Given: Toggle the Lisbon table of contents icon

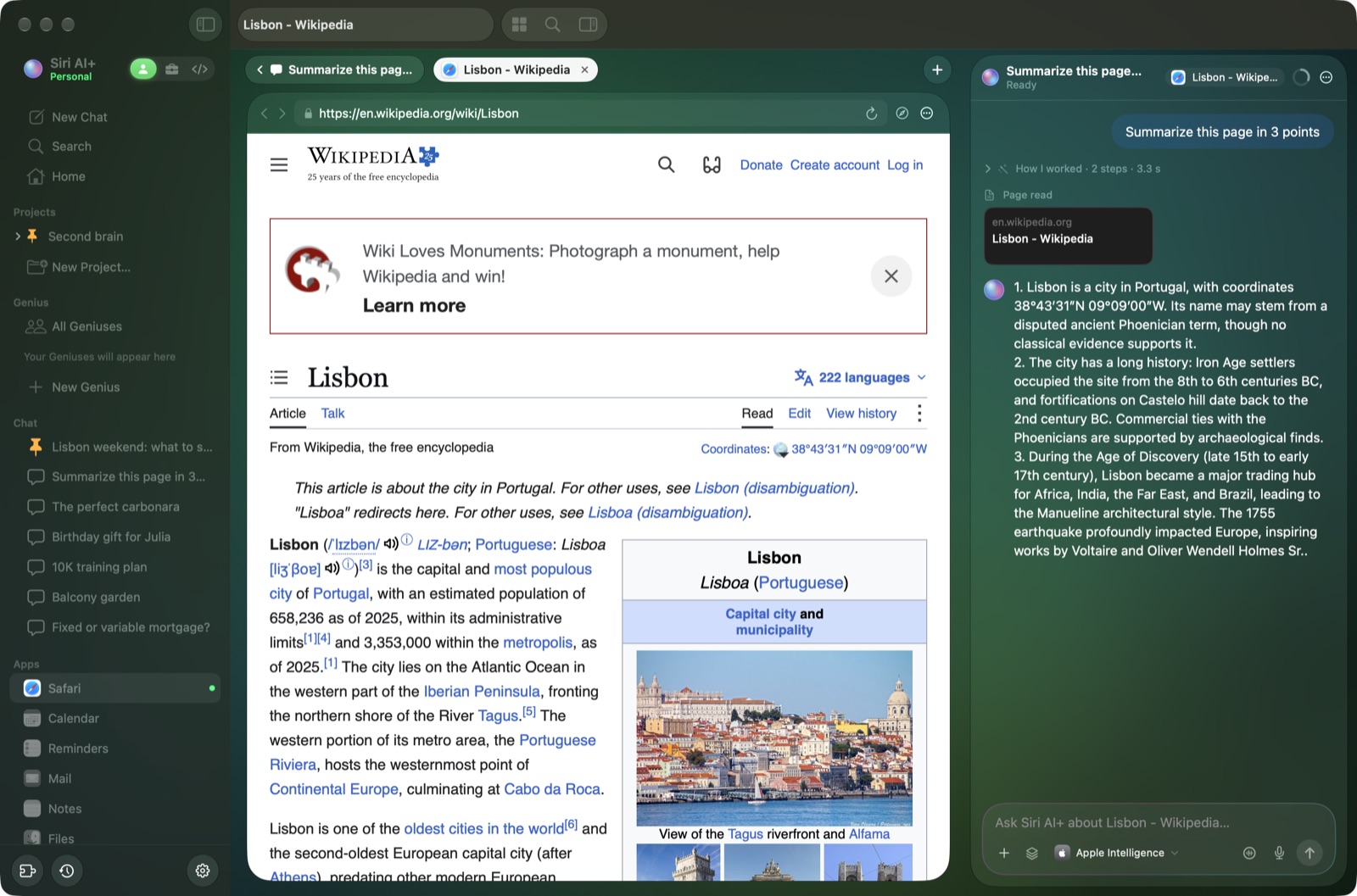Looking at the screenshot, I should coord(279,377).
